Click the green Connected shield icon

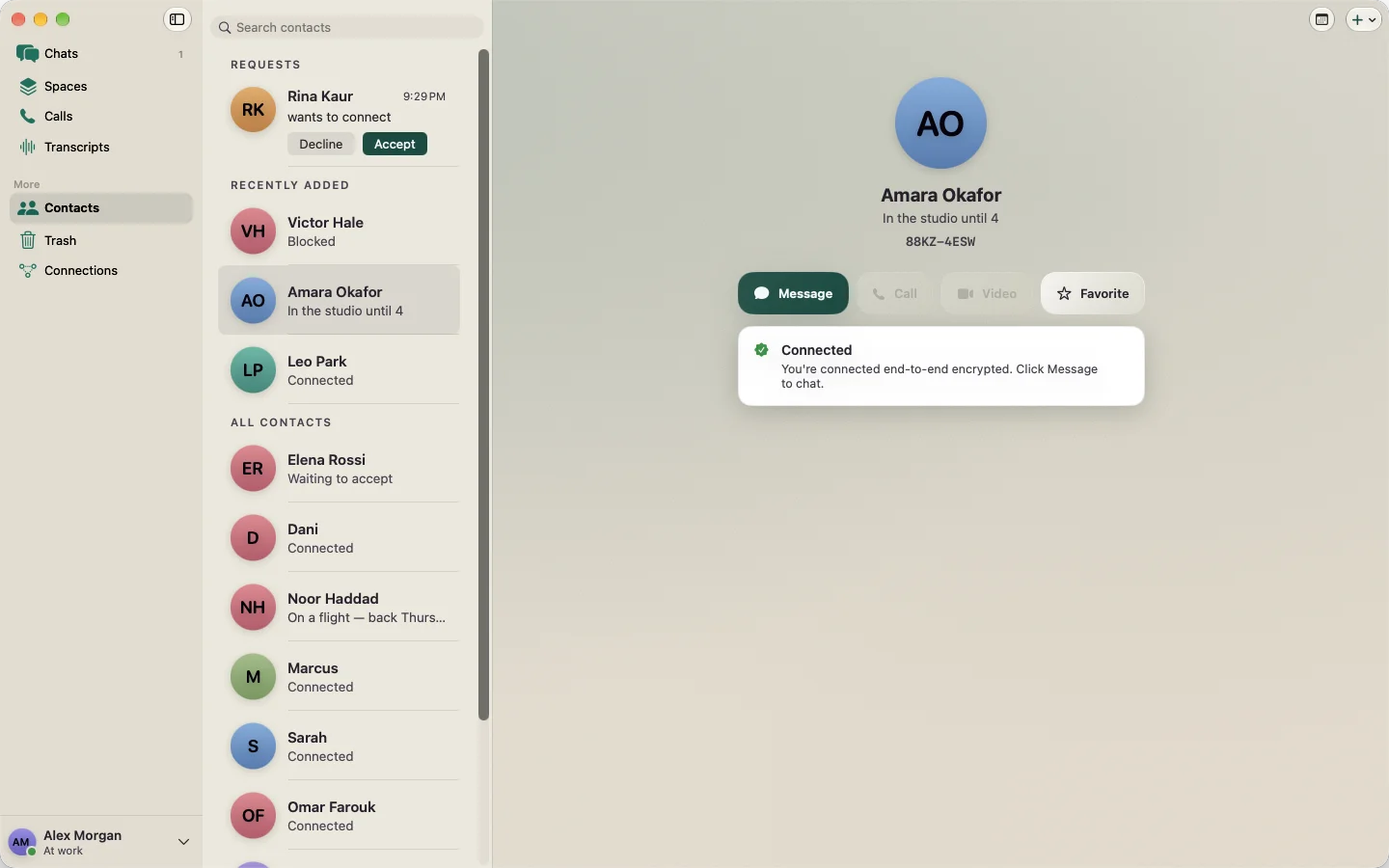point(761,350)
